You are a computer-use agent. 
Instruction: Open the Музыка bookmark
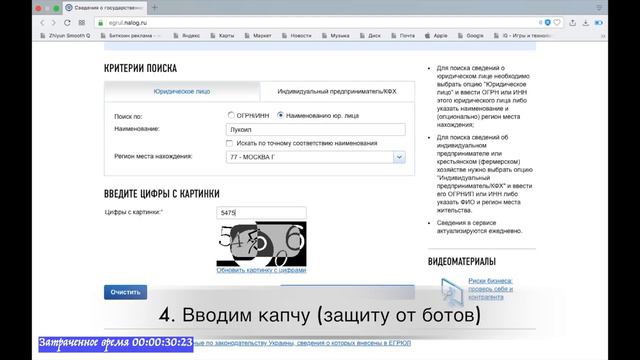[x=336, y=36]
